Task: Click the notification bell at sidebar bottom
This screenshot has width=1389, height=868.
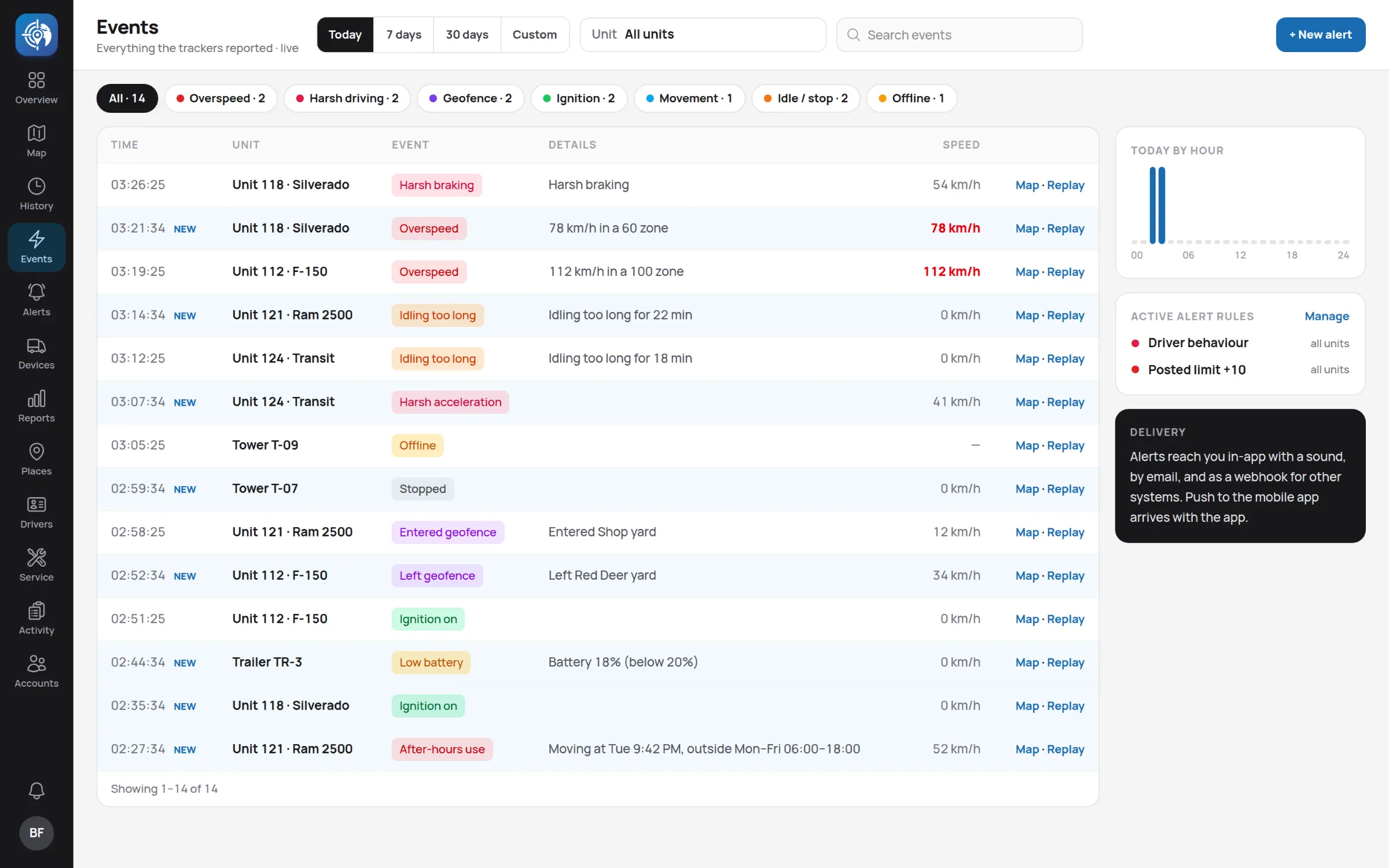Action: [36, 790]
